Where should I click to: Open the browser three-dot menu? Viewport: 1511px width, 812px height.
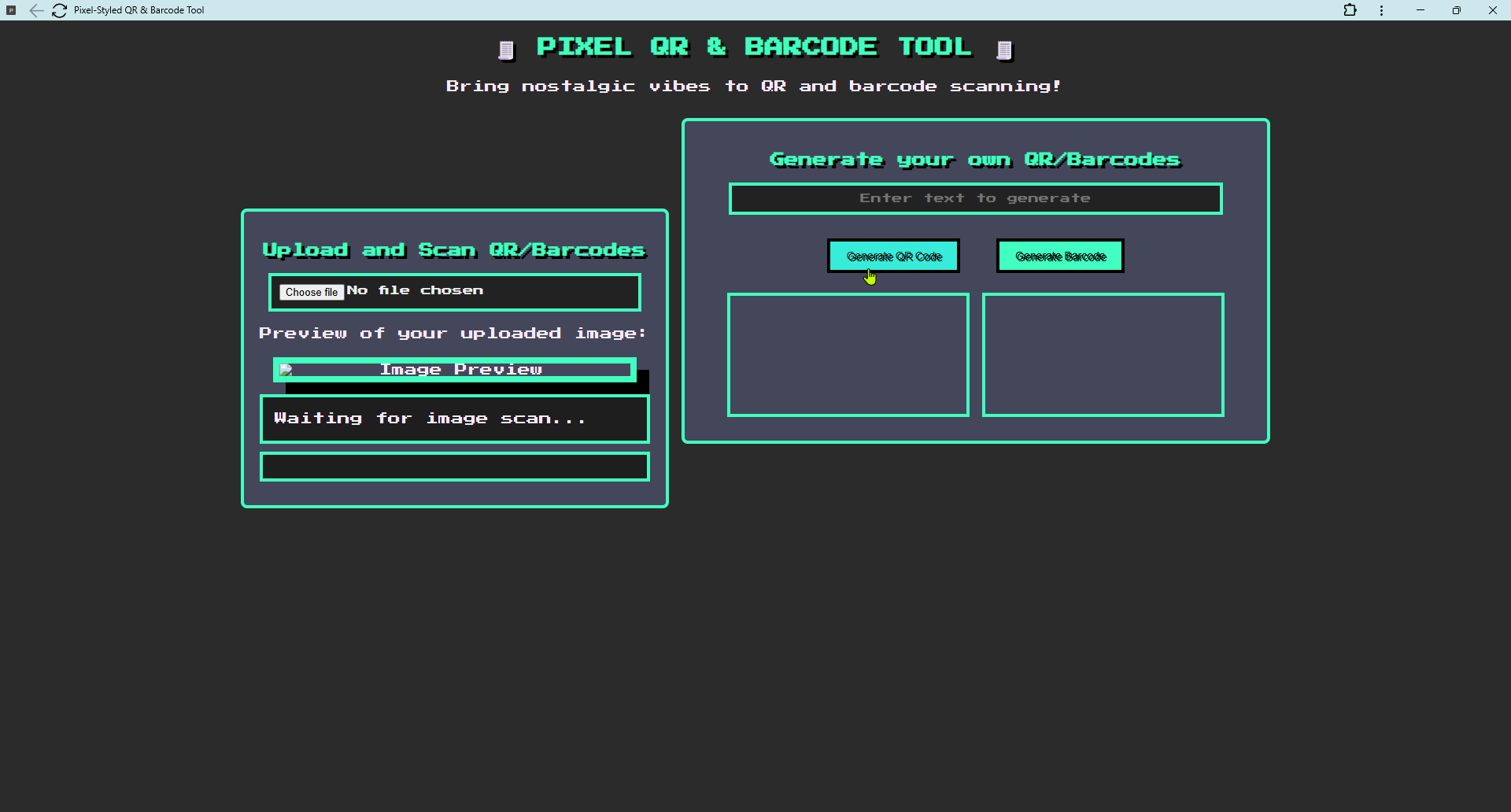[1381, 10]
